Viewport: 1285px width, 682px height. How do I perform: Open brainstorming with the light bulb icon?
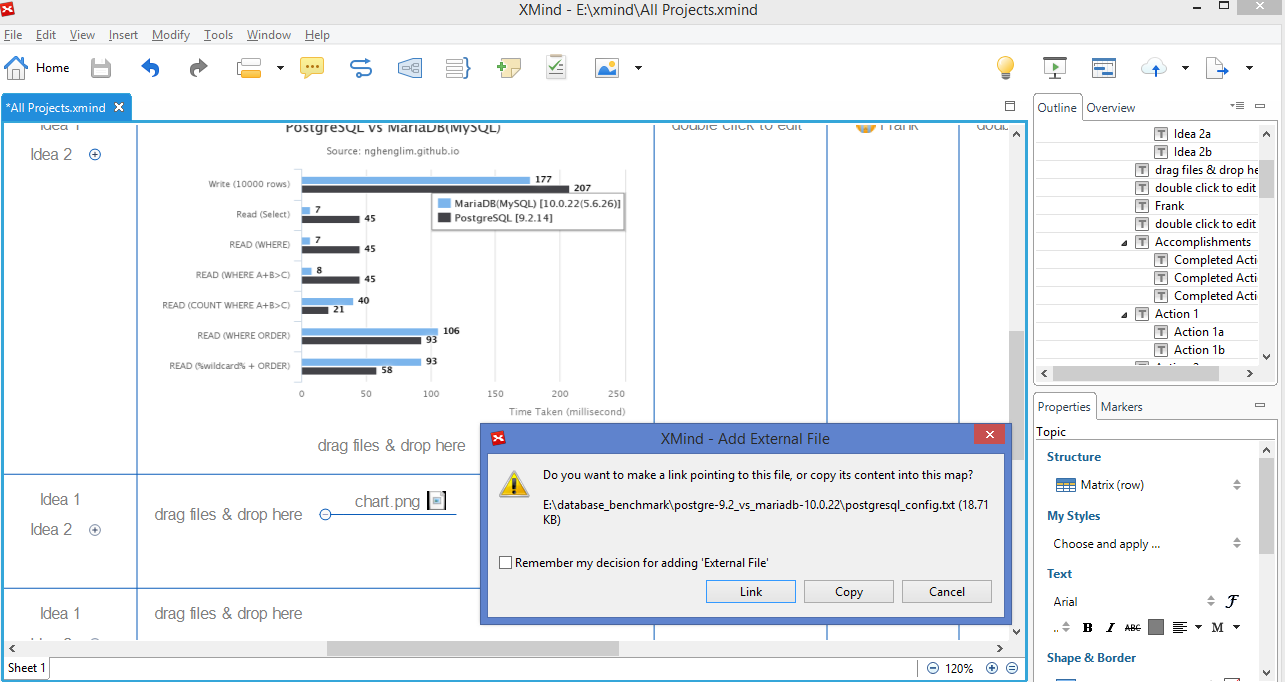coord(1005,68)
